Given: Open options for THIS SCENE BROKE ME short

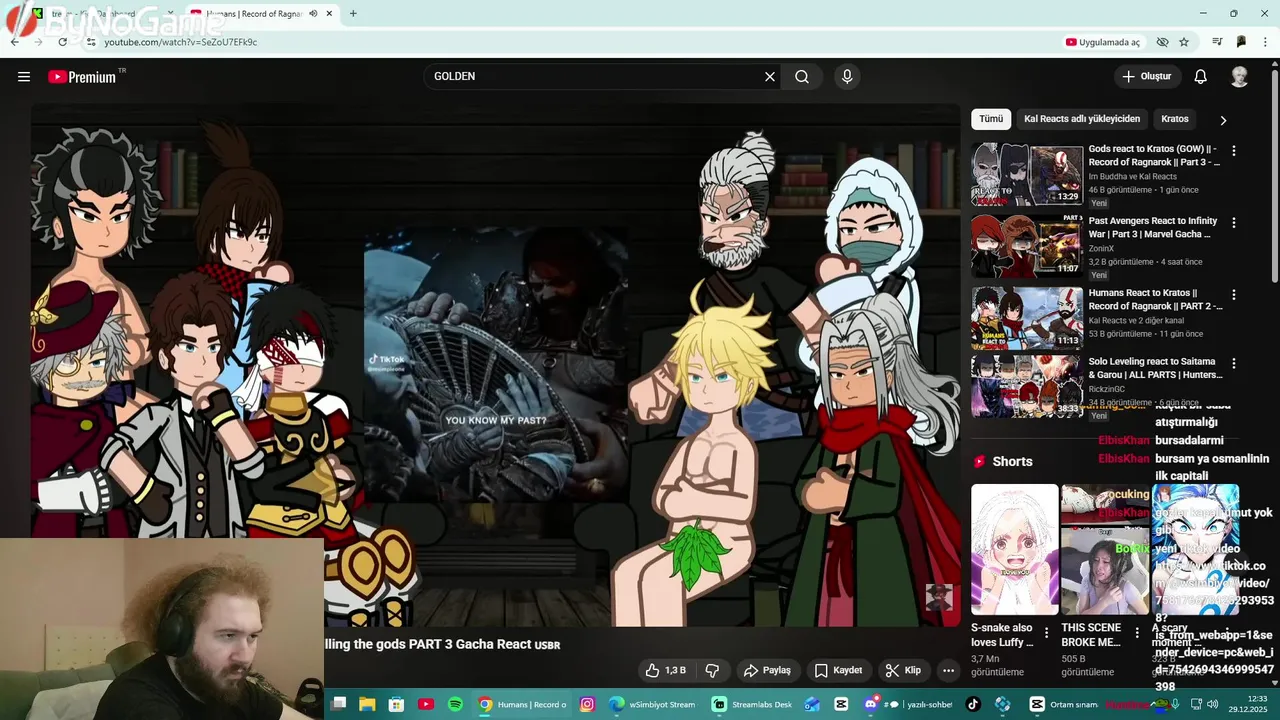Looking at the screenshot, I should pyautogui.click(x=1137, y=633).
